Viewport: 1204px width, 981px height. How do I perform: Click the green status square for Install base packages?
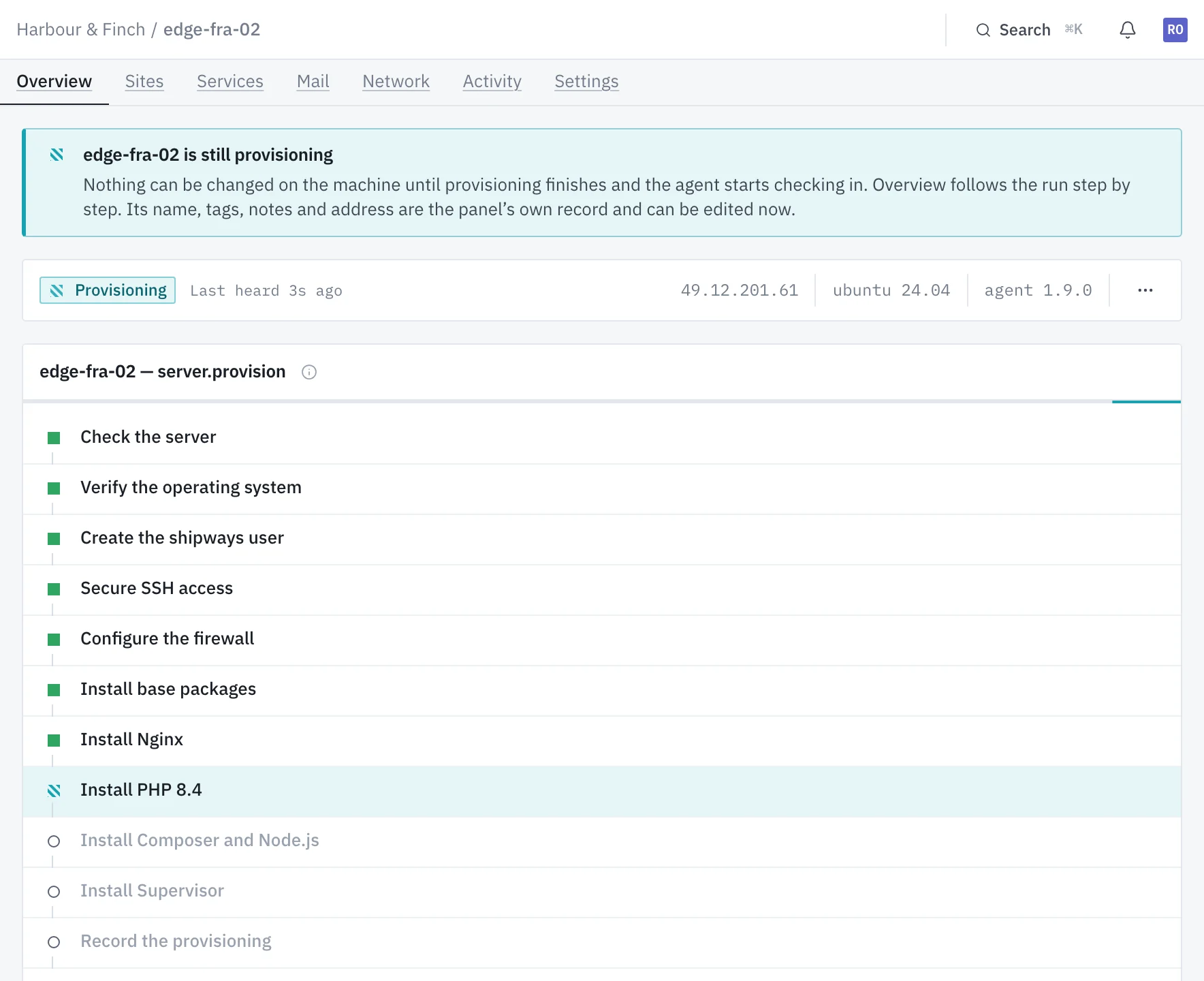54,689
